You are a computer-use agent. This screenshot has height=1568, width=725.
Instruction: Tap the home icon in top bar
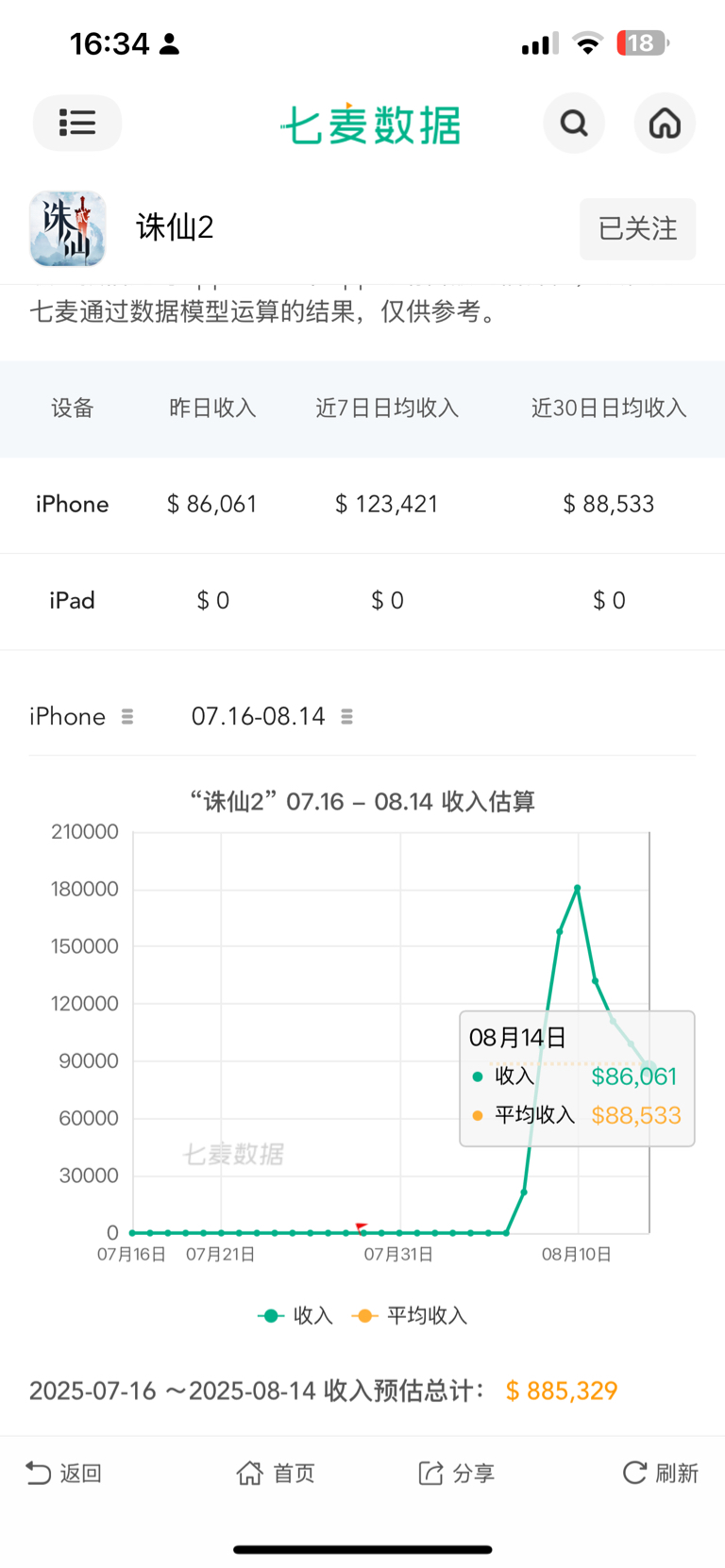(665, 123)
